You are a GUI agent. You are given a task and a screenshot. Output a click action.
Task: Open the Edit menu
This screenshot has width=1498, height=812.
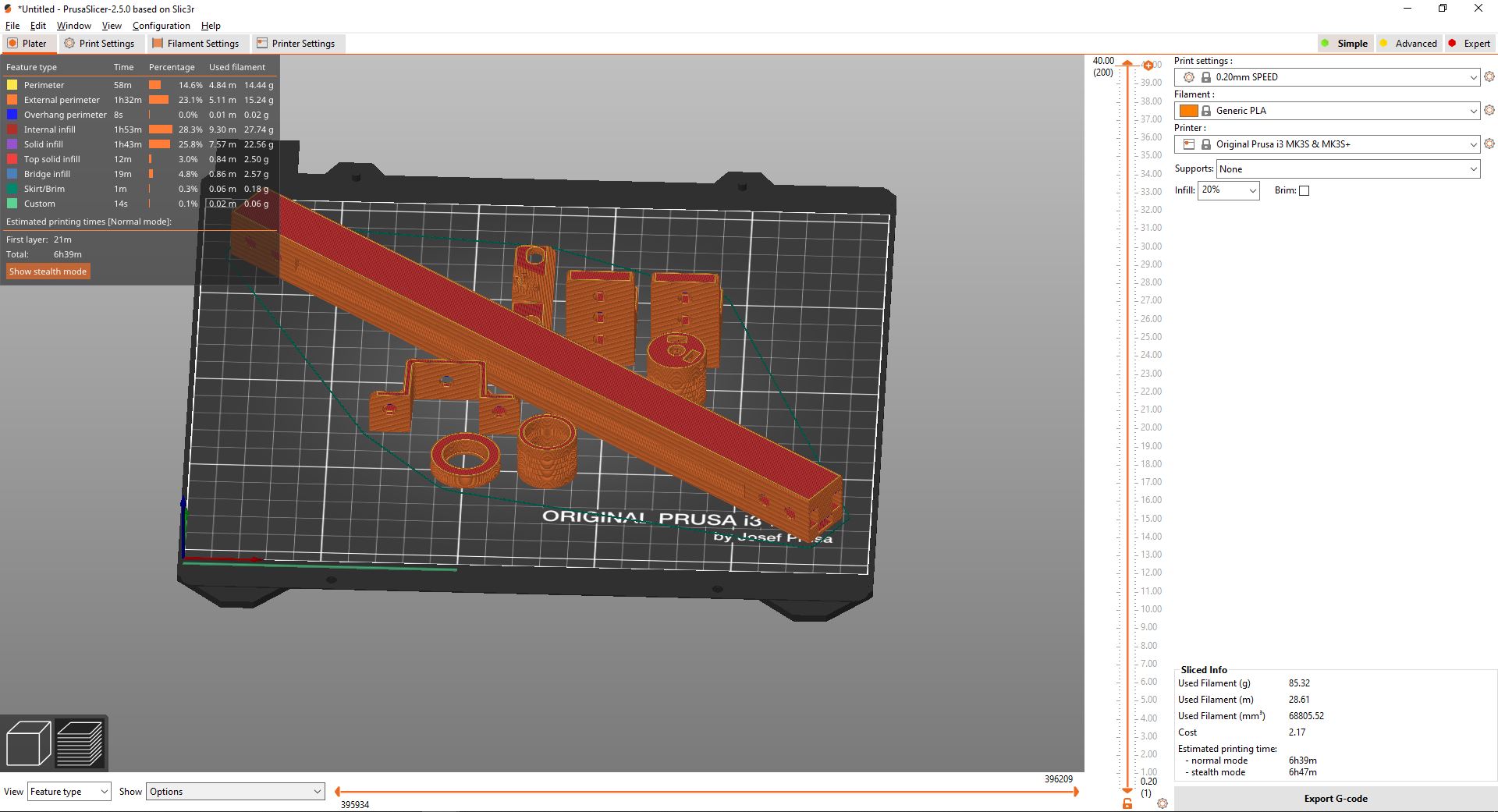point(38,26)
